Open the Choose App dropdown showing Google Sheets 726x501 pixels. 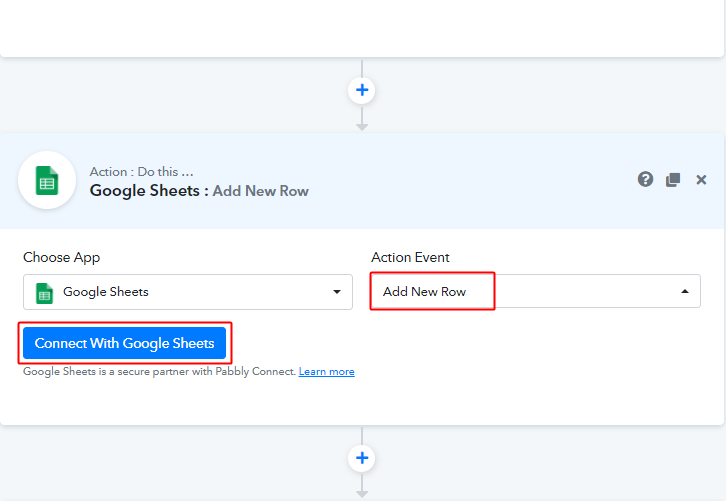click(x=188, y=292)
